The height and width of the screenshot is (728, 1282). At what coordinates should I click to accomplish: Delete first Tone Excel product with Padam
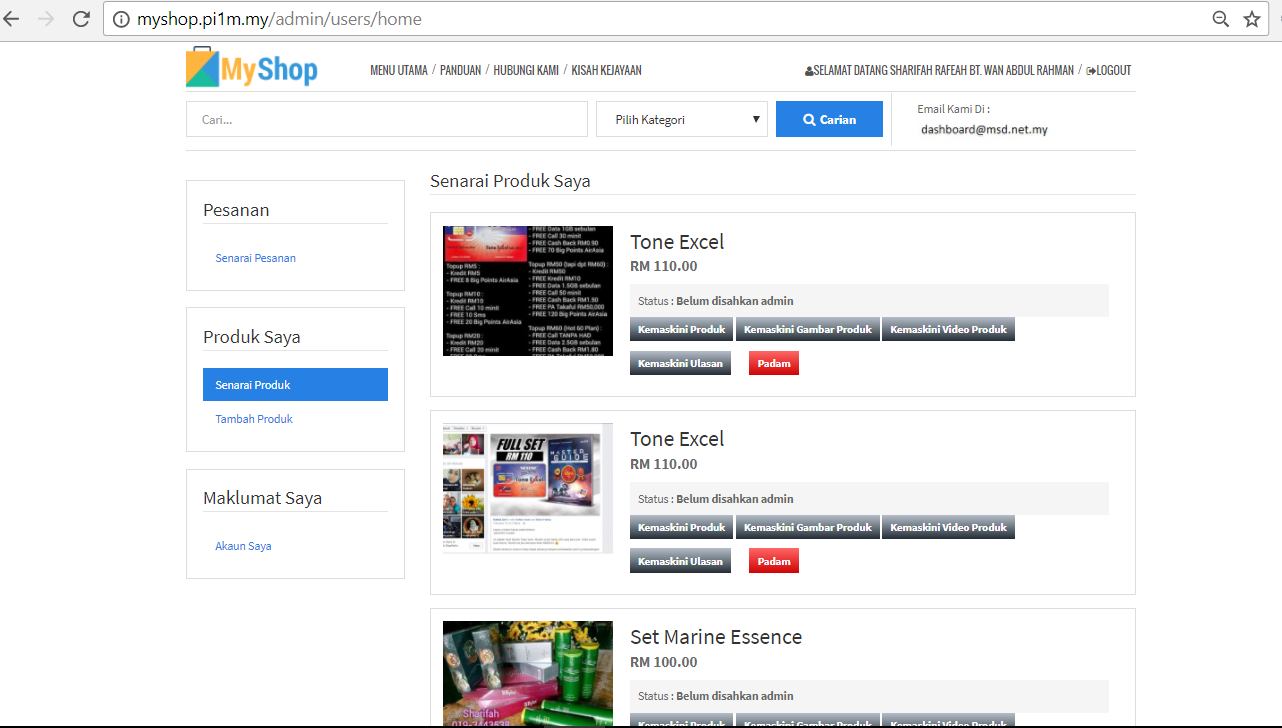tap(773, 363)
